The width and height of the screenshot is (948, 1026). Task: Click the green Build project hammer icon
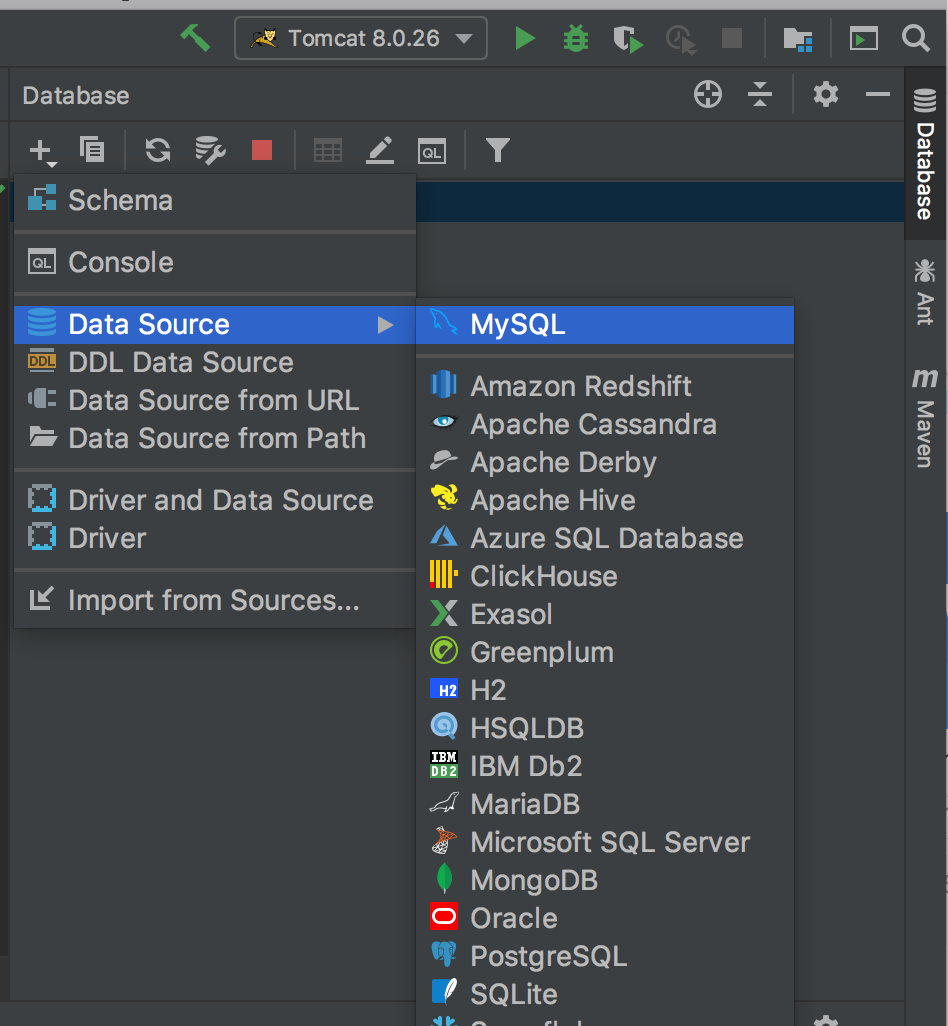click(196, 39)
